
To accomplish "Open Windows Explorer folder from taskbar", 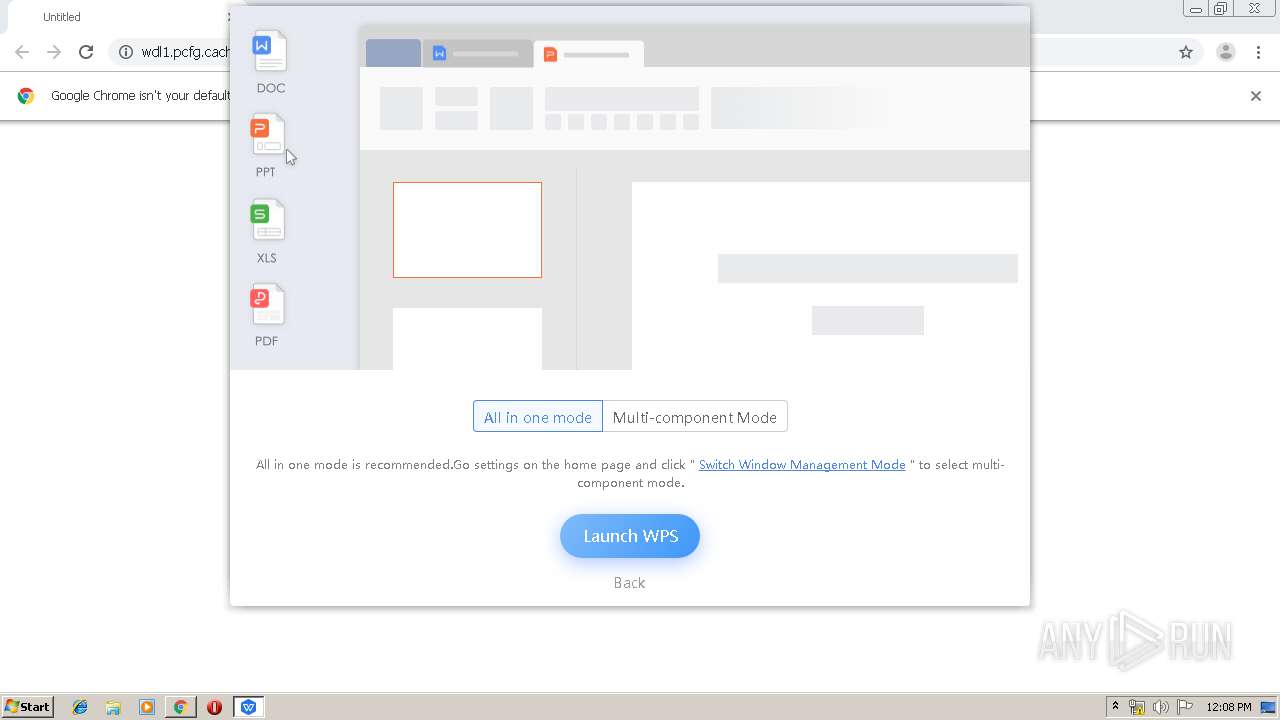I will (113, 707).
